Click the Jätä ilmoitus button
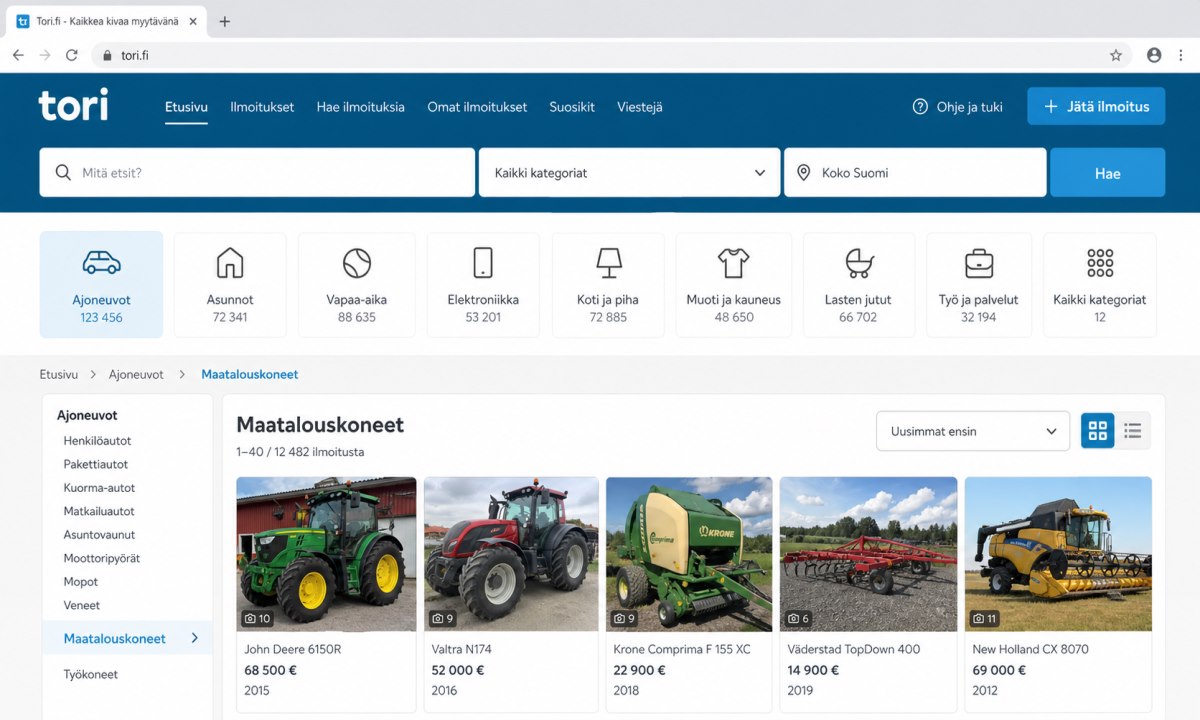 click(1096, 106)
